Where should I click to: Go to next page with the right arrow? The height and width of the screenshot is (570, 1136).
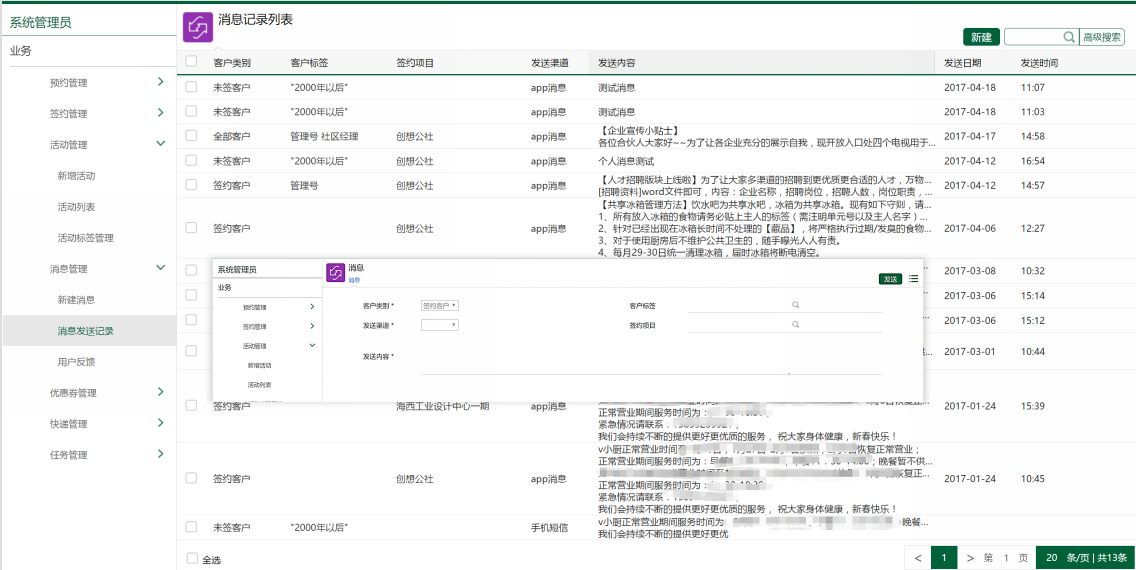[970, 558]
